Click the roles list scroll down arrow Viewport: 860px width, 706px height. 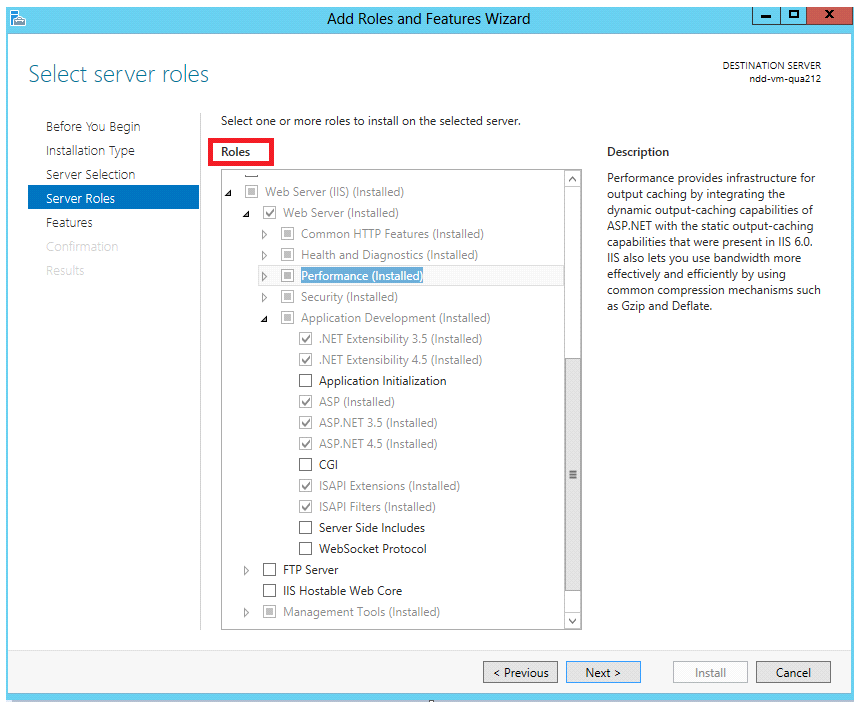tap(573, 620)
